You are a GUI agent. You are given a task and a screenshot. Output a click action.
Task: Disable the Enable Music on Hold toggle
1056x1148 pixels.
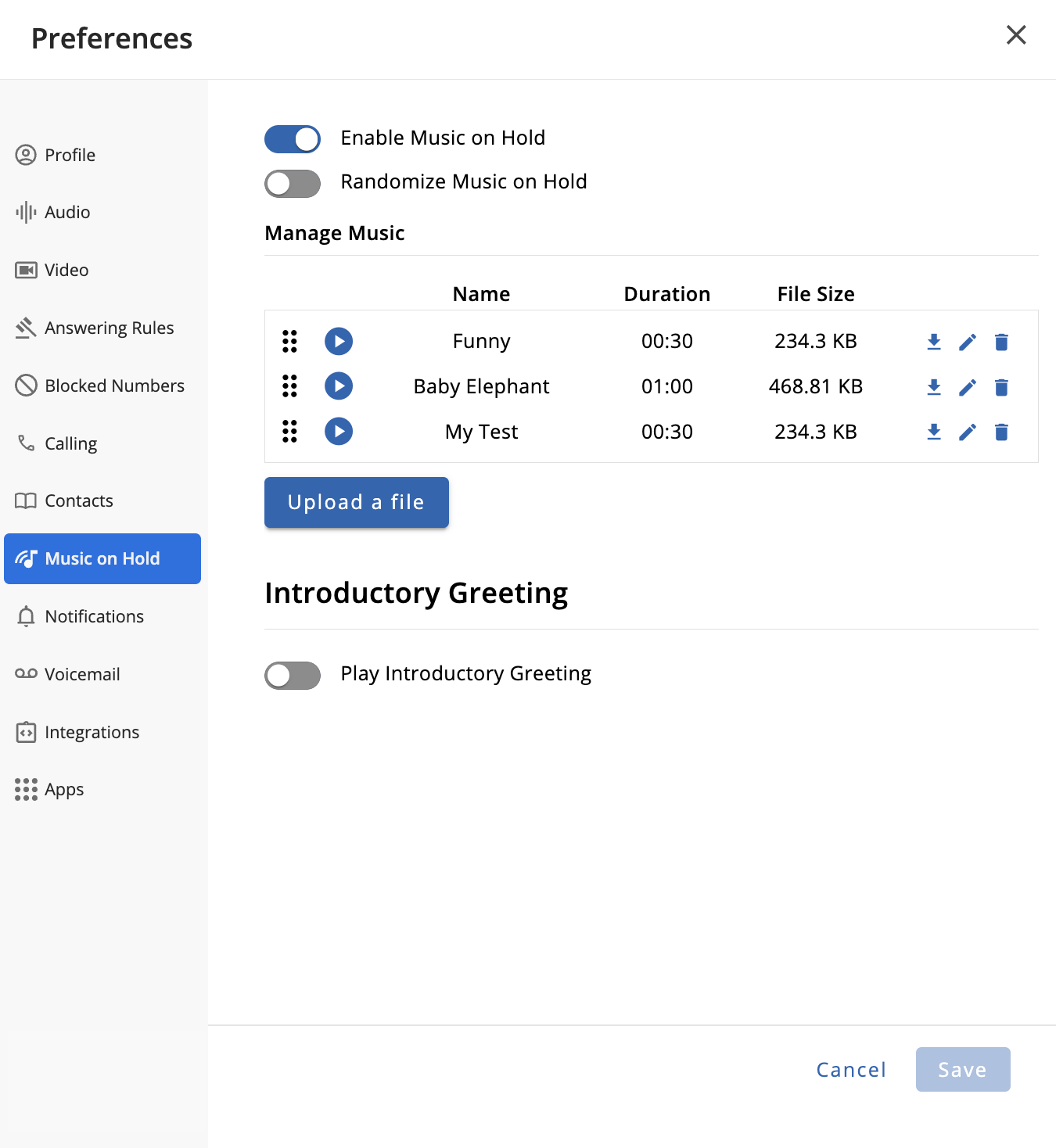click(293, 139)
